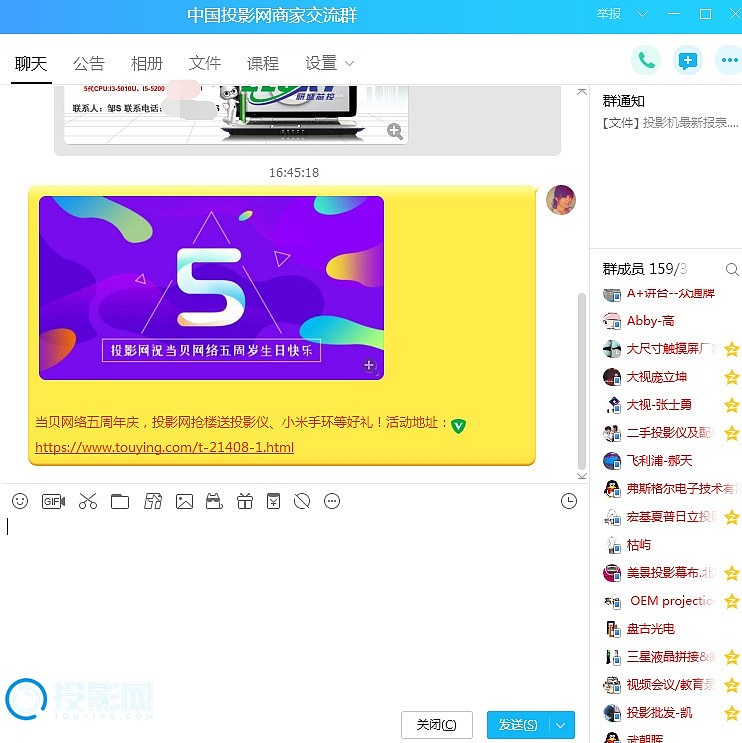Switch to the 文件 tab

tap(205, 63)
